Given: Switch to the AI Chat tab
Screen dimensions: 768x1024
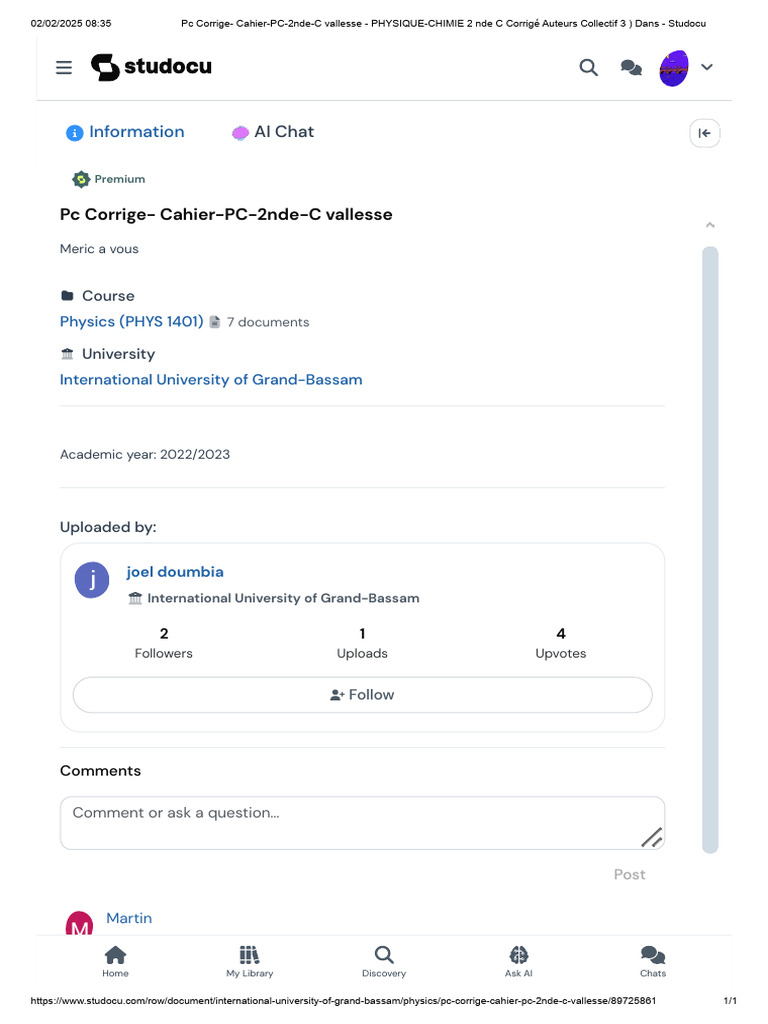Looking at the screenshot, I should pos(273,132).
